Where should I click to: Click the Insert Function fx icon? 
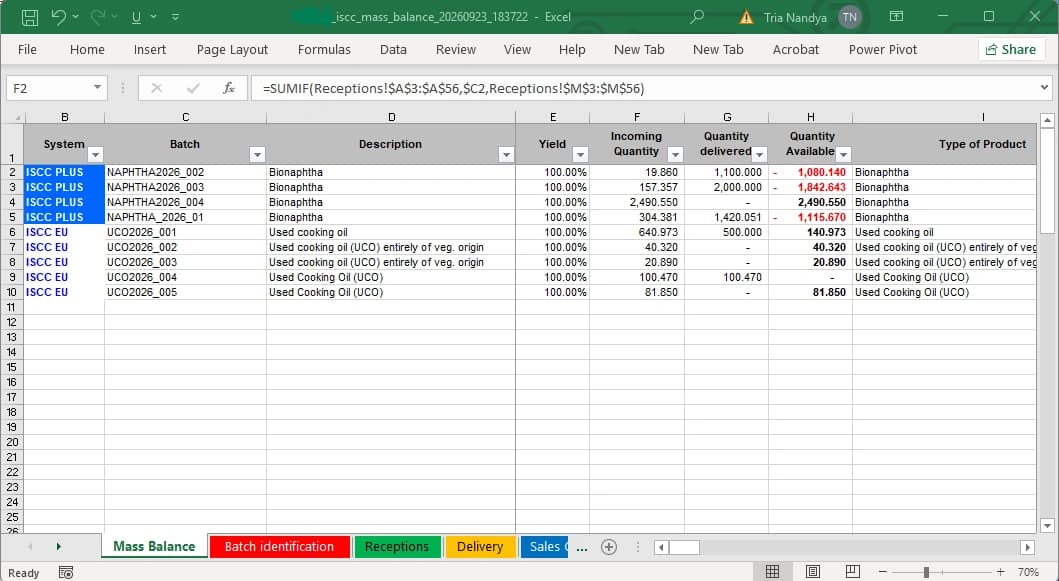coord(229,88)
